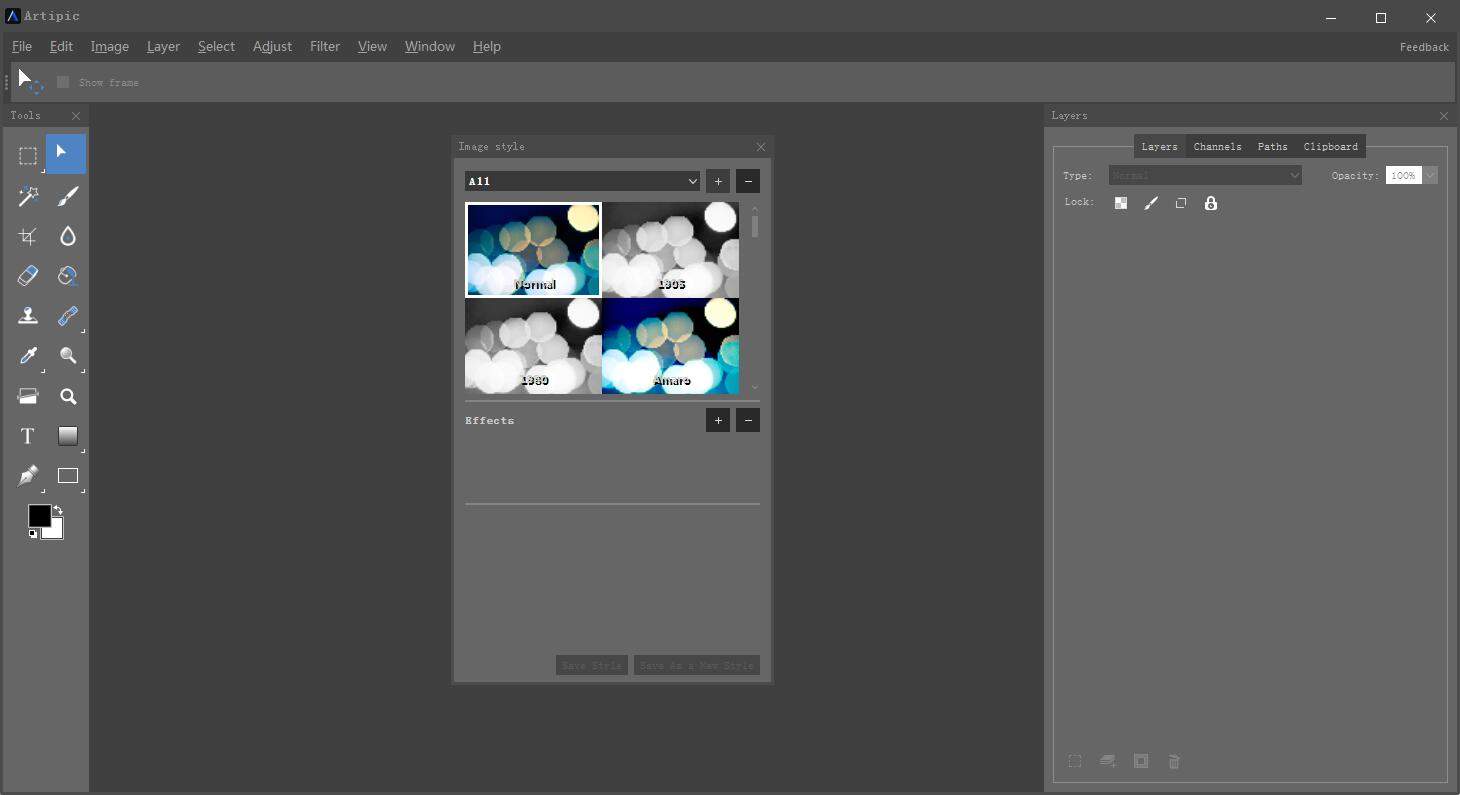The image size is (1460, 795).
Task: Select the Eraser tool
Action: click(x=27, y=275)
